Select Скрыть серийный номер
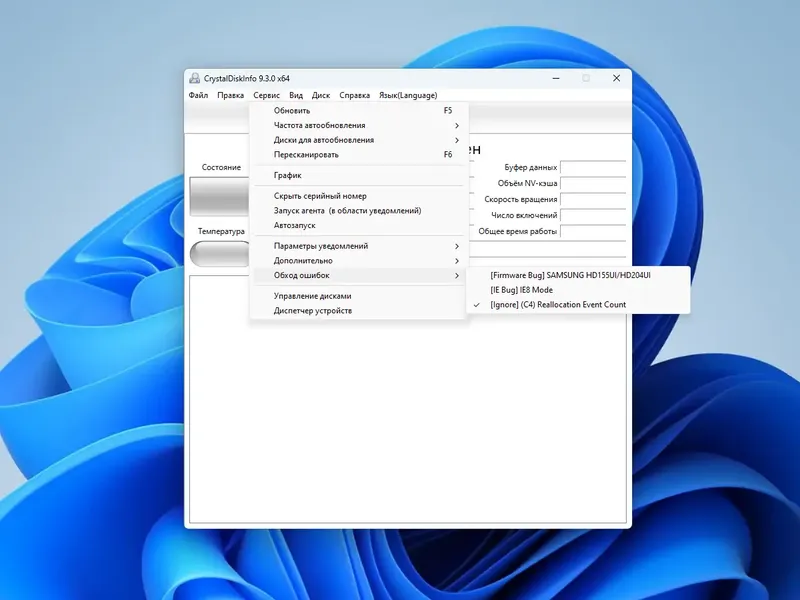The image size is (800, 600). [x=359, y=196]
